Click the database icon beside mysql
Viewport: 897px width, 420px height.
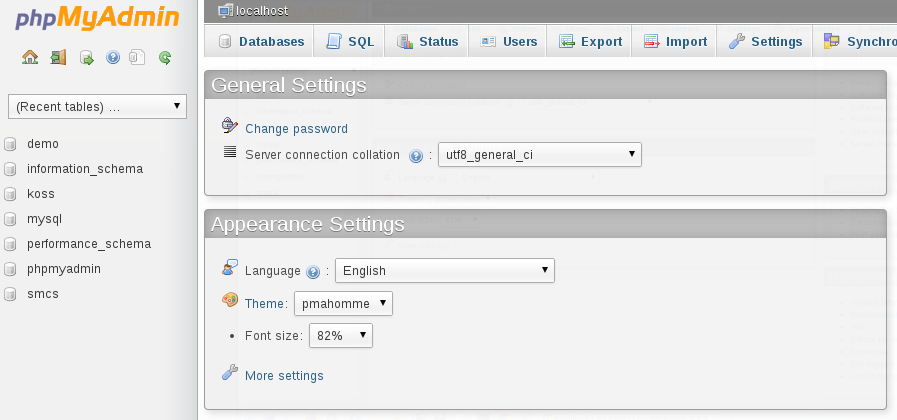(10, 219)
